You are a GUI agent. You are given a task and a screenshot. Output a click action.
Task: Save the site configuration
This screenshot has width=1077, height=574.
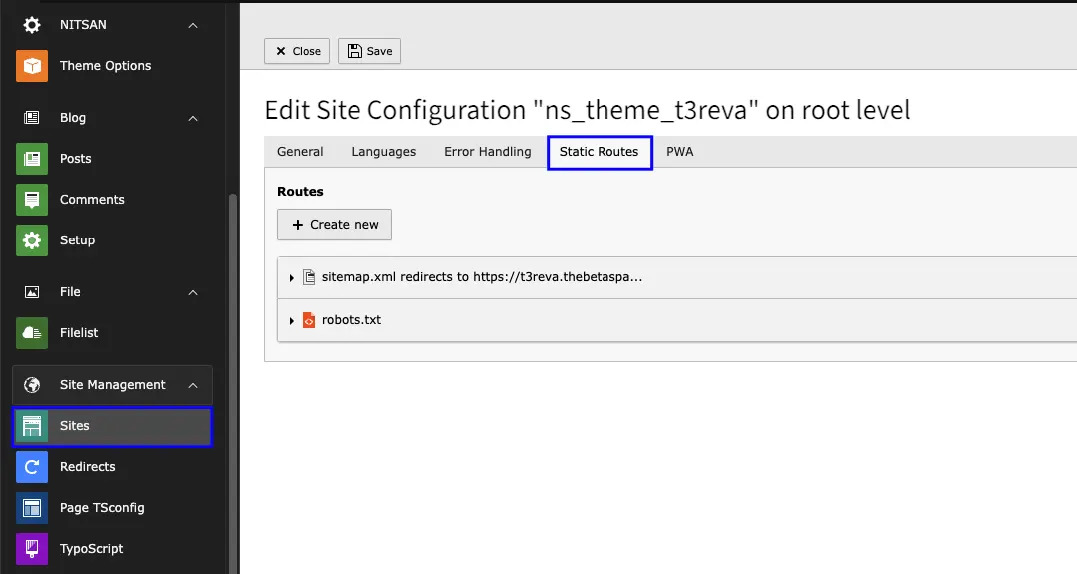tap(370, 51)
